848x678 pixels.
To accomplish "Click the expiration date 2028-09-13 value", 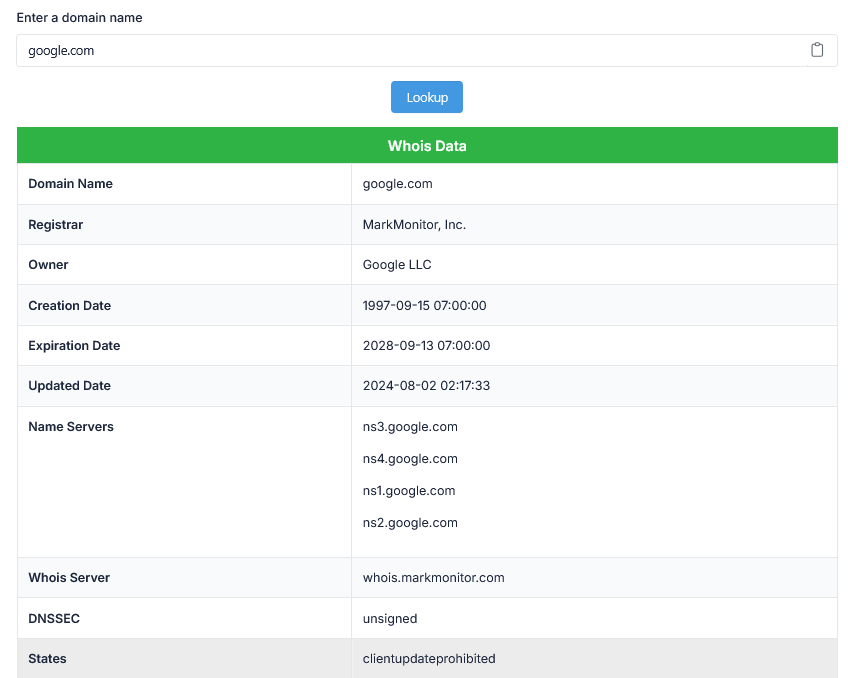I will point(426,345).
